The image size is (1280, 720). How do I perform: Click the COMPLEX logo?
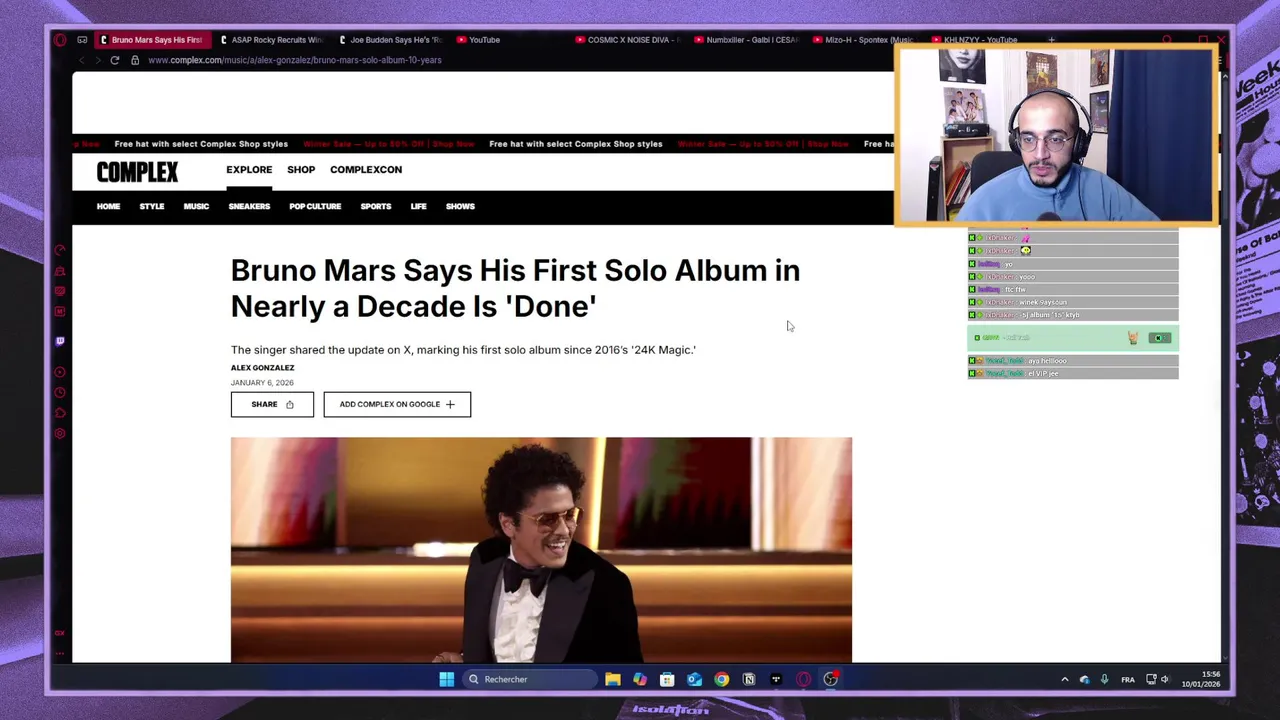(137, 172)
